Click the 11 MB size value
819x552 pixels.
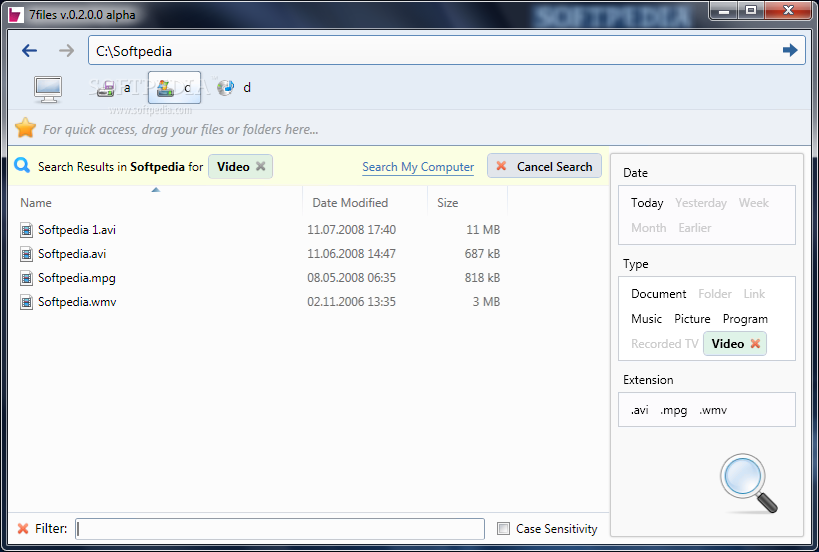483,230
